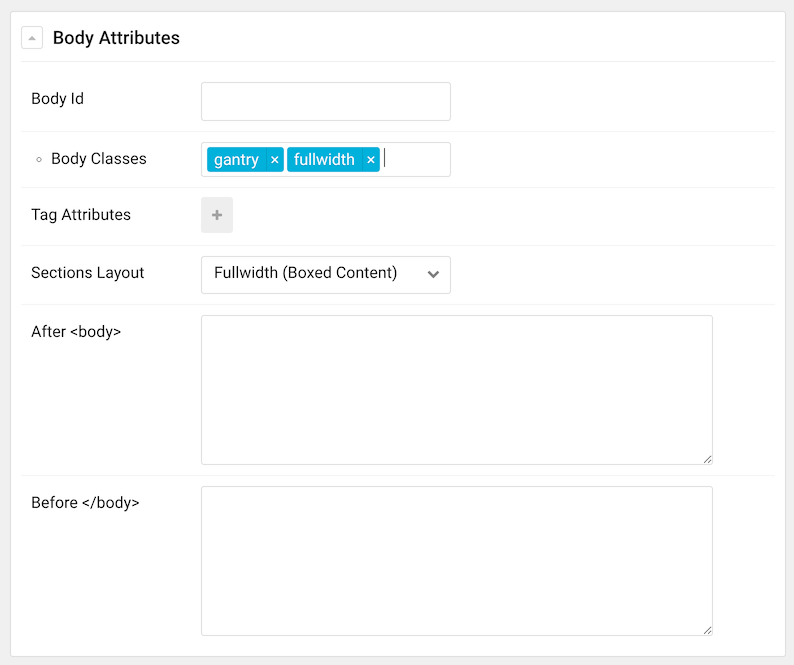This screenshot has height=665, width=794.
Task: Click inside the After <body> textarea
Action: [x=457, y=390]
